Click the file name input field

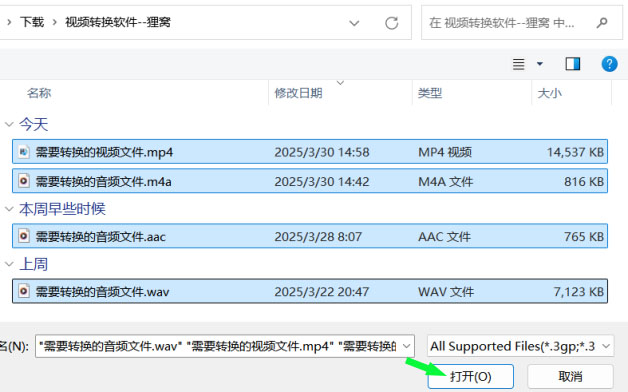pyautogui.click(x=225, y=346)
